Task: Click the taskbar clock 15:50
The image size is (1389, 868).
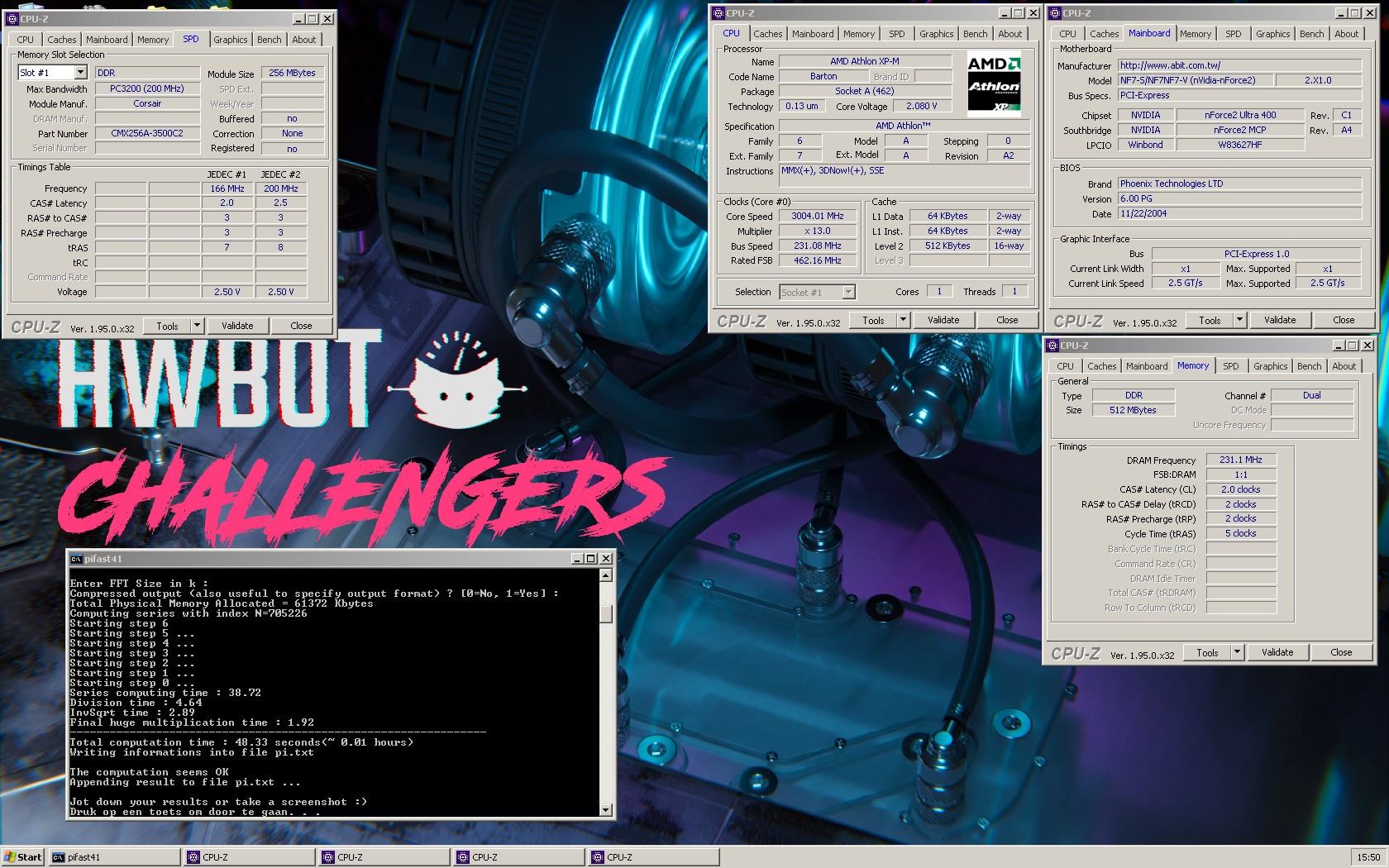Action: click(1368, 857)
